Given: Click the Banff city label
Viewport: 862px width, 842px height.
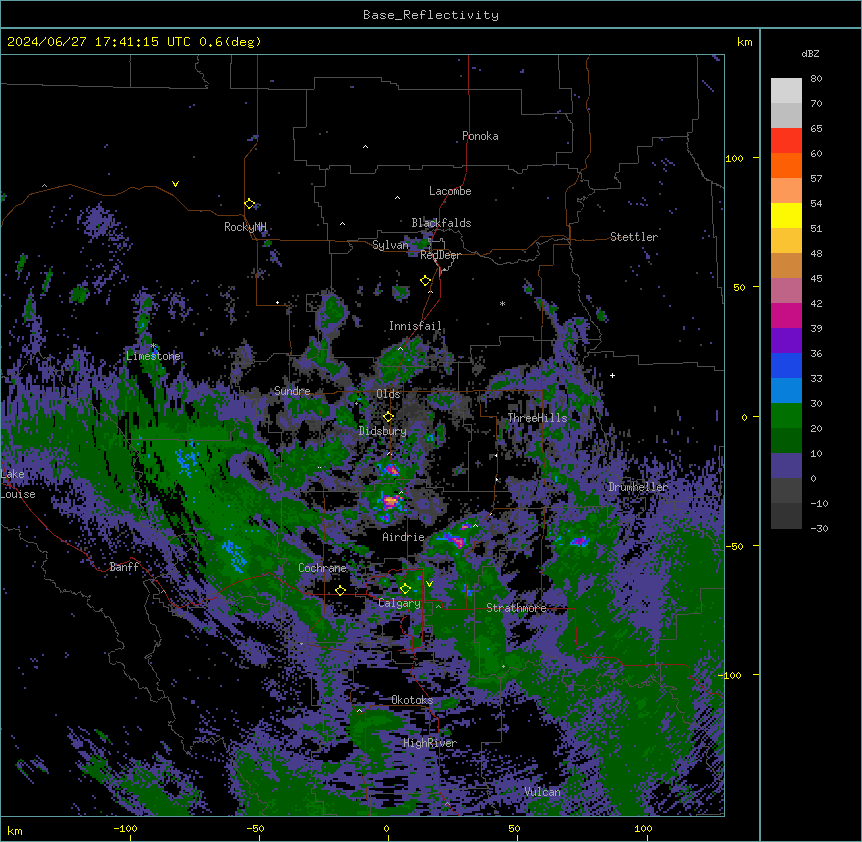Looking at the screenshot, I should pyautogui.click(x=124, y=567).
